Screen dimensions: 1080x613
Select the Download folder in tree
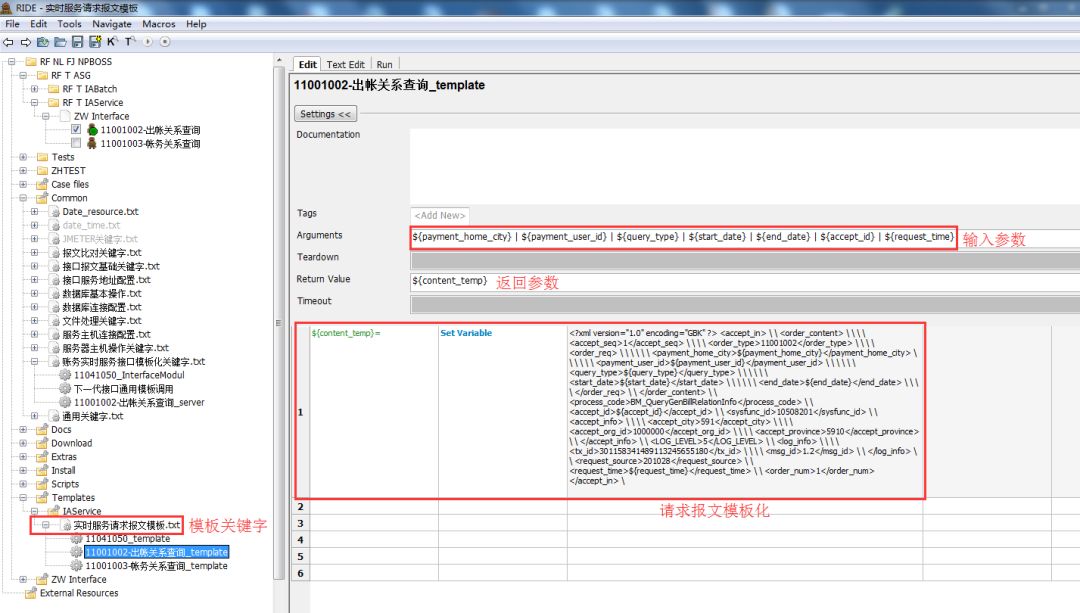[71, 443]
